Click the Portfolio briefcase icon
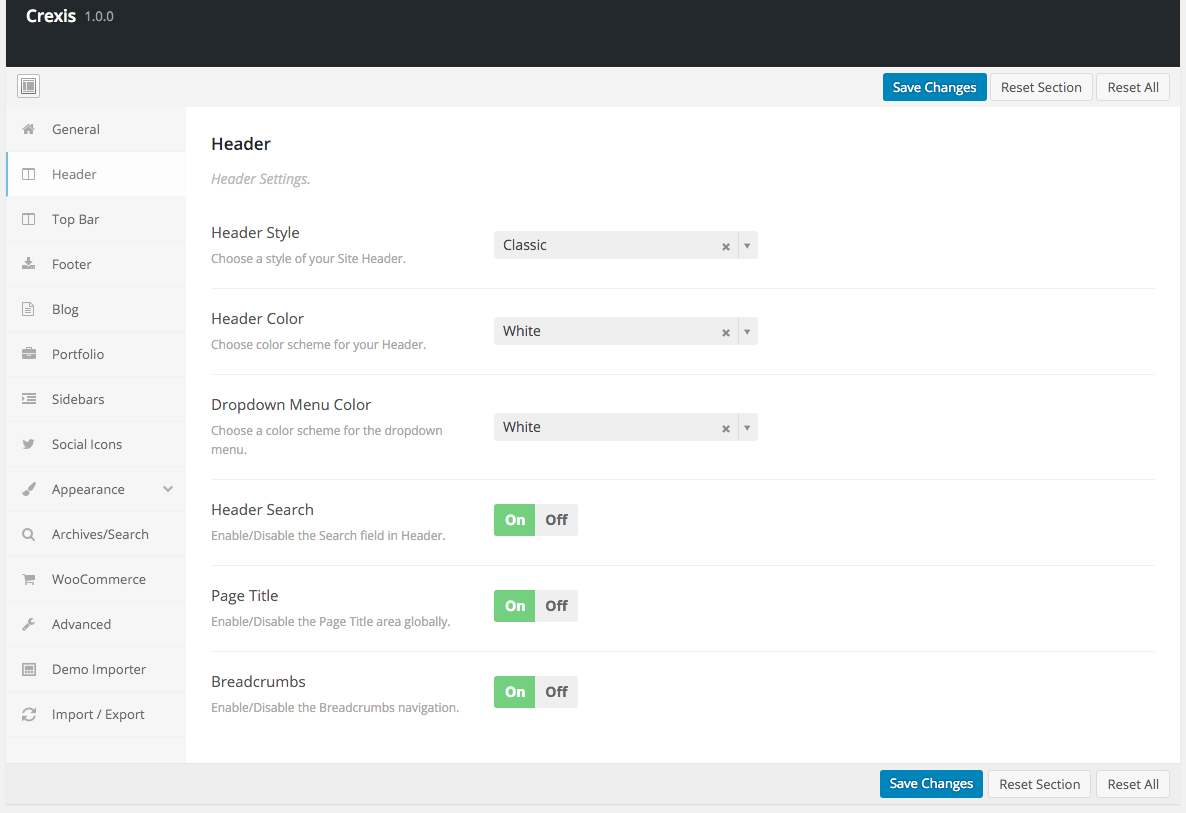This screenshot has width=1186, height=813. tap(29, 354)
